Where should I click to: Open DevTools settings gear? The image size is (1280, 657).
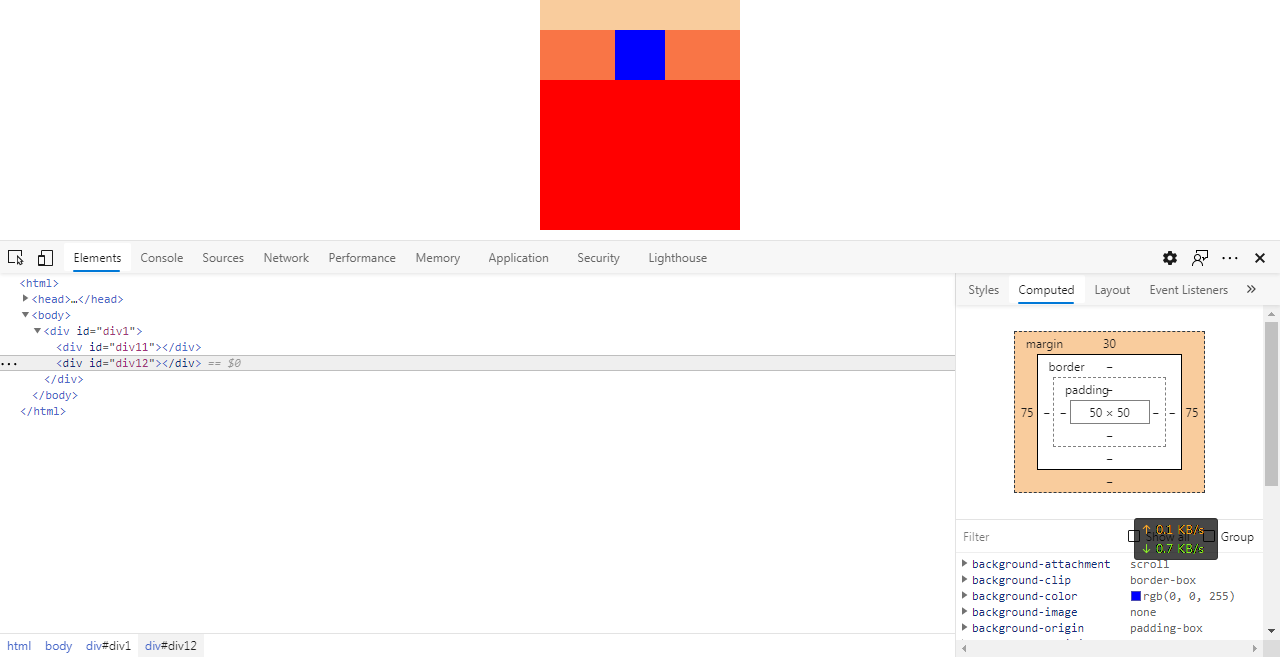1170,258
